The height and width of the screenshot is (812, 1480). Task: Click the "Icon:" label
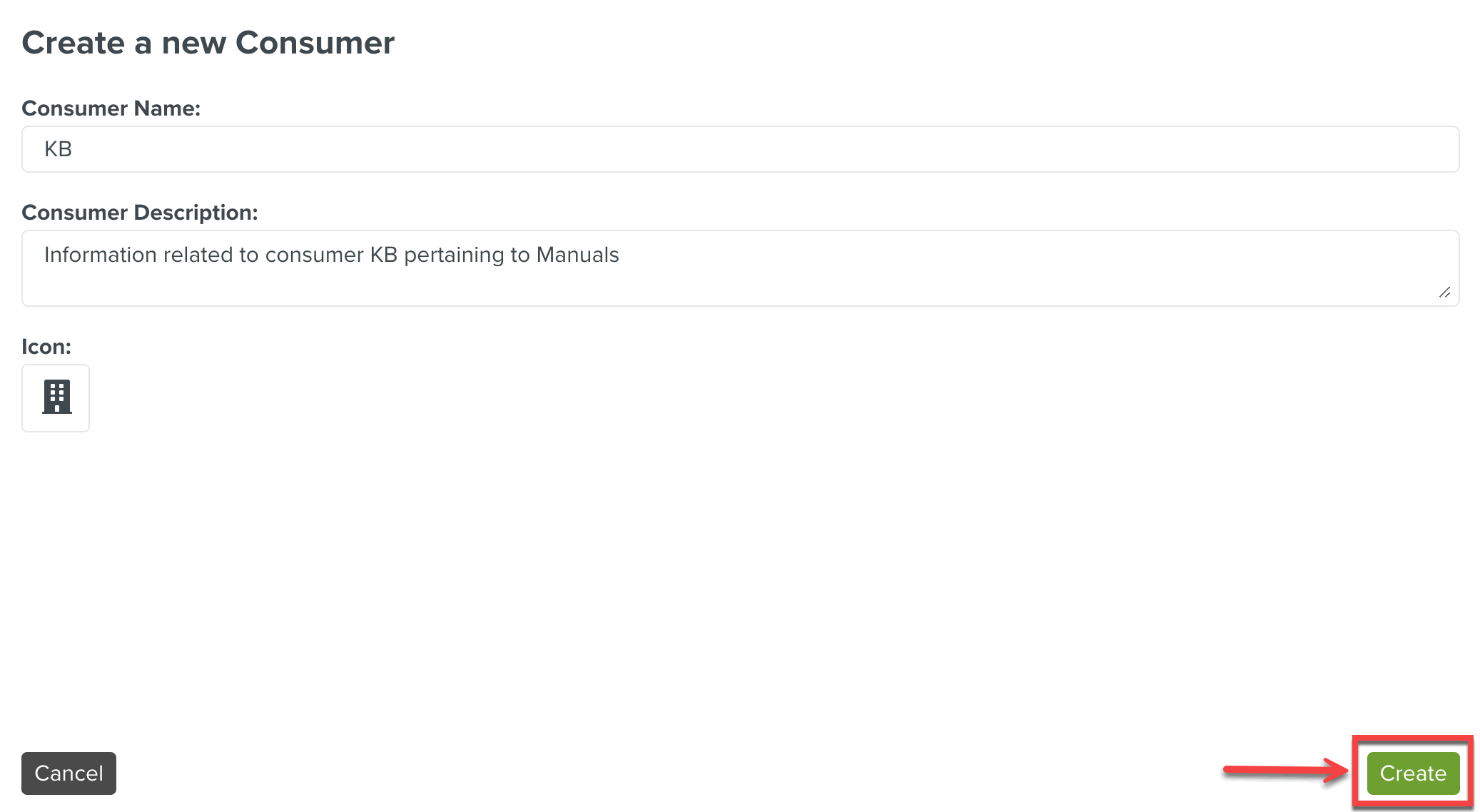point(46,347)
